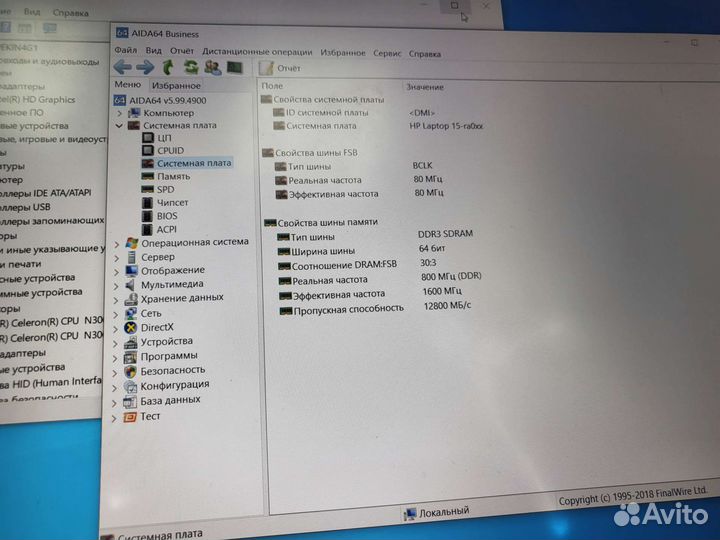The width and height of the screenshot is (720, 540).
Task: Click the Forward arrow in AIDA64 toolbar
Action: click(145, 67)
